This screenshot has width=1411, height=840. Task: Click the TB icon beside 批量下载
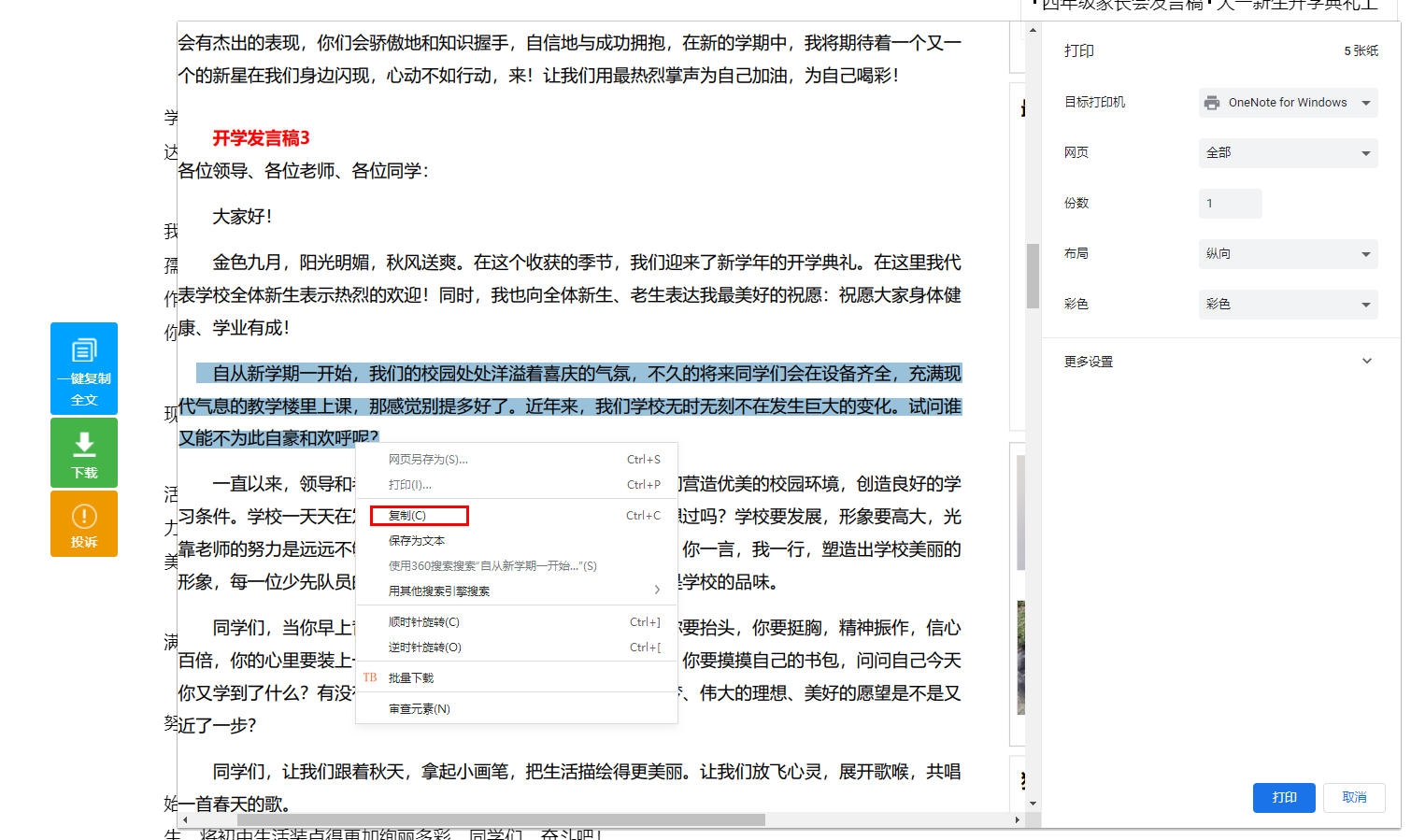370,677
